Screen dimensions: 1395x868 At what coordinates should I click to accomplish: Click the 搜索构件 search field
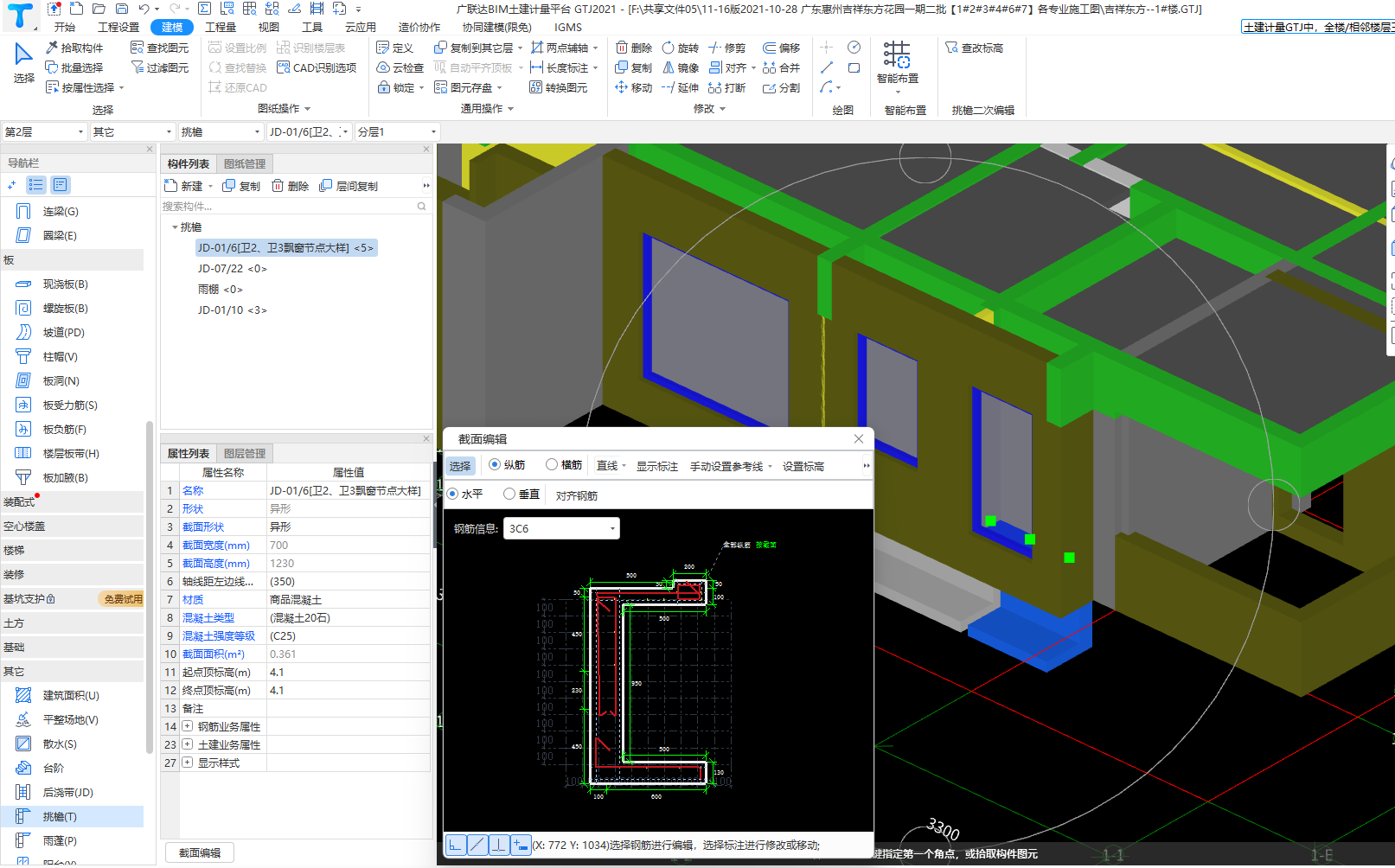pos(294,206)
